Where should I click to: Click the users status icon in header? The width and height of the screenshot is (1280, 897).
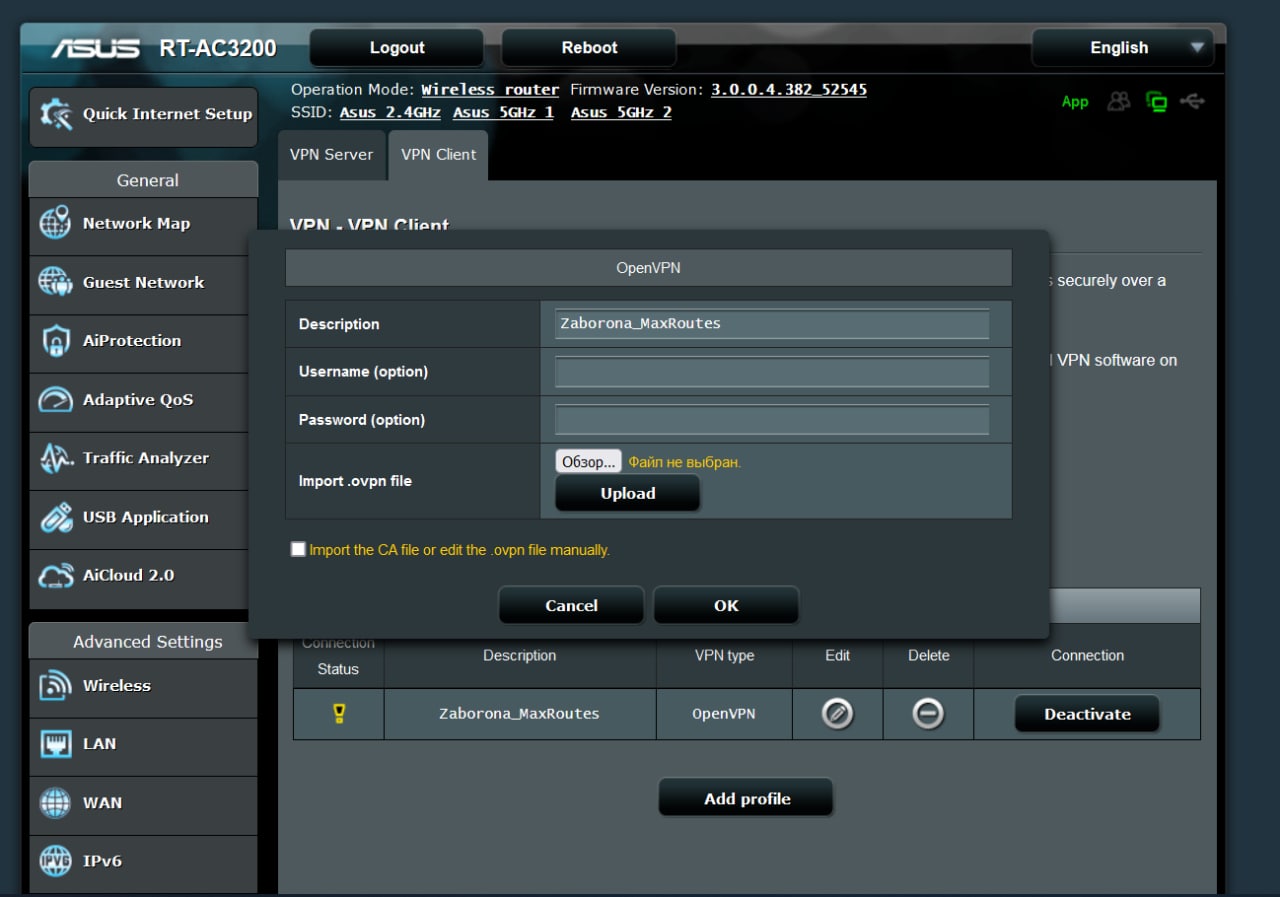tap(1119, 102)
